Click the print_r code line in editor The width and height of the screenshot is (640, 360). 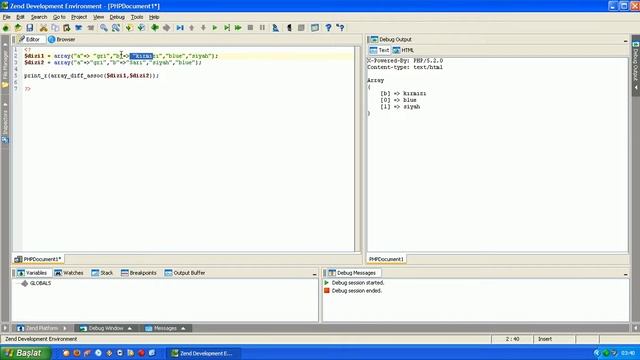tap(91, 76)
